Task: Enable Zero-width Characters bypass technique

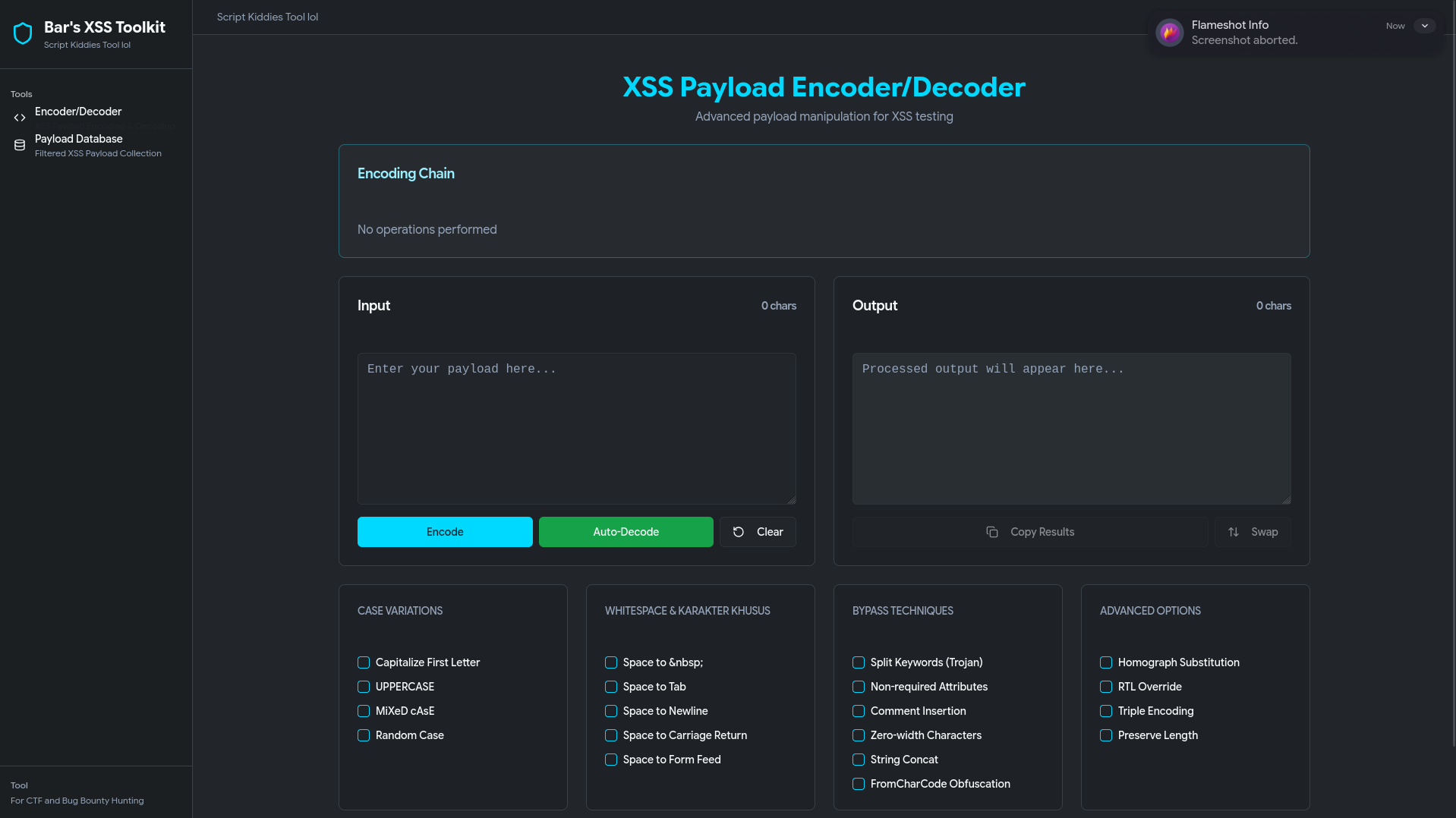Action: [858, 735]
